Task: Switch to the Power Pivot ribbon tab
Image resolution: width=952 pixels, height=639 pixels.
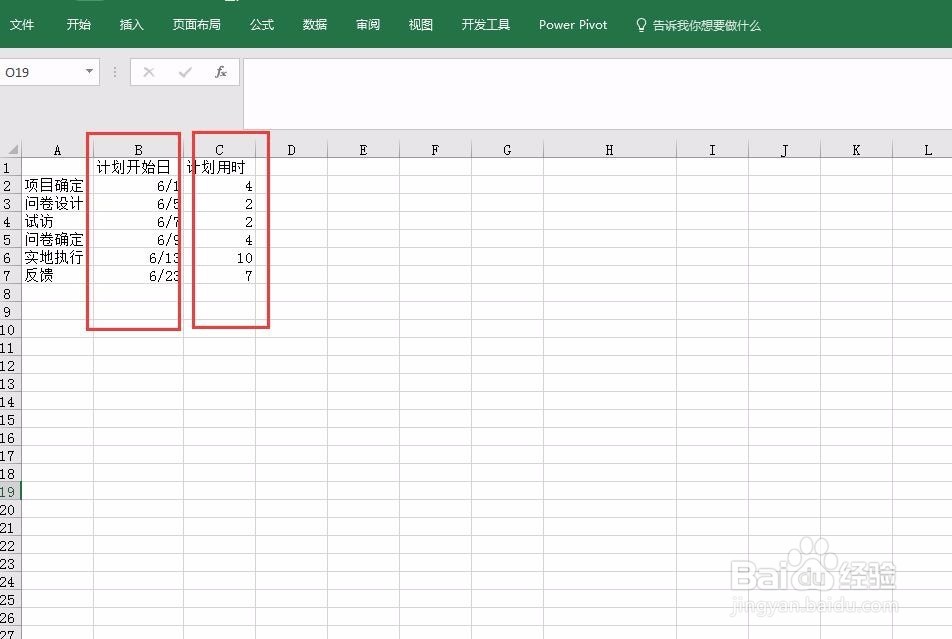Action: point(572,25)
